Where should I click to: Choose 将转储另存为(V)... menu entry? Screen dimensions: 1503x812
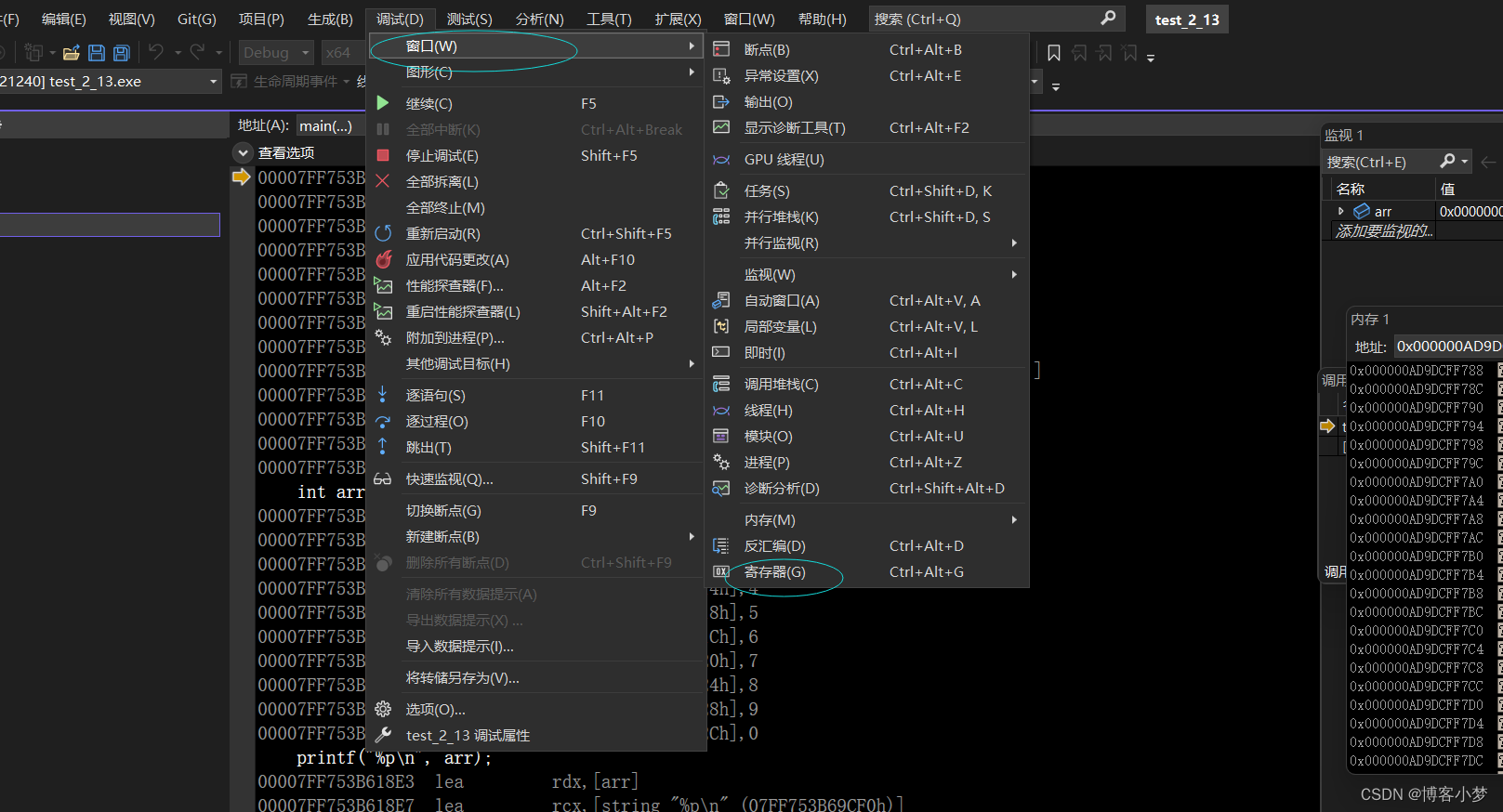pos(535,677)
